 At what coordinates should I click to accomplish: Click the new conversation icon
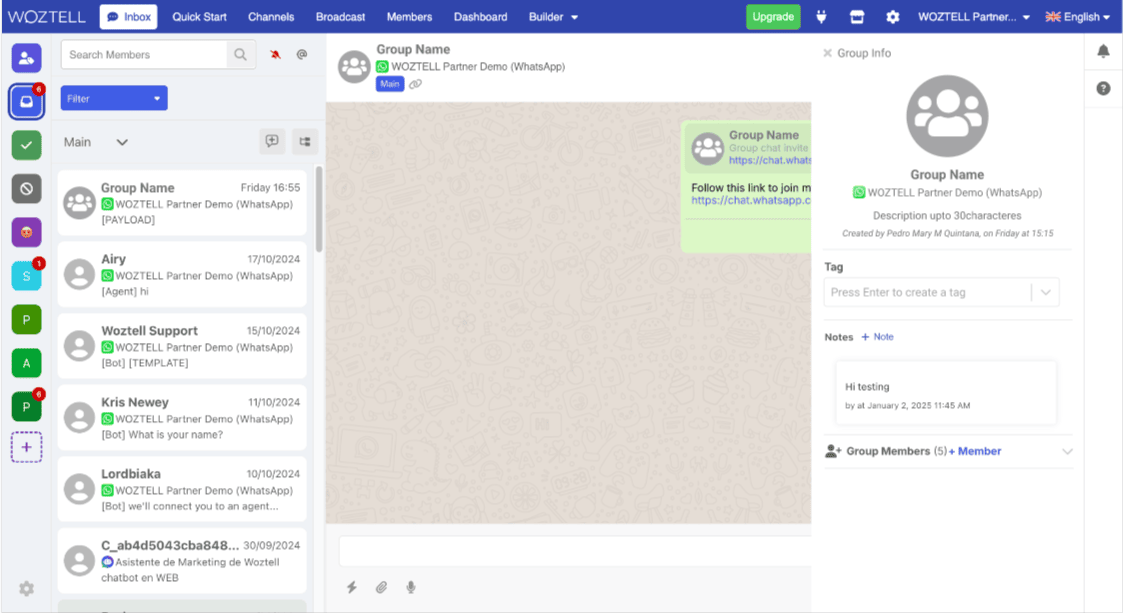click(272, 142)
